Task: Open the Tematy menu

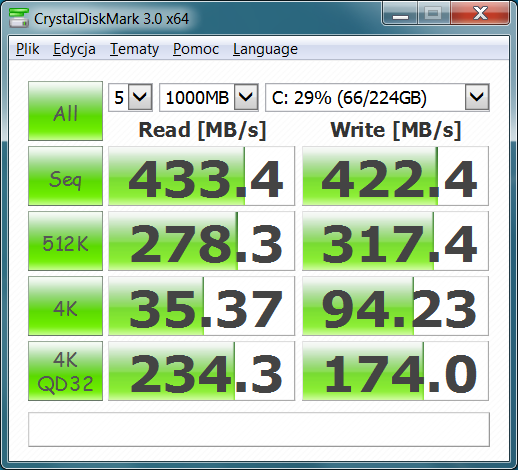Action: click(x=134, y=49)
